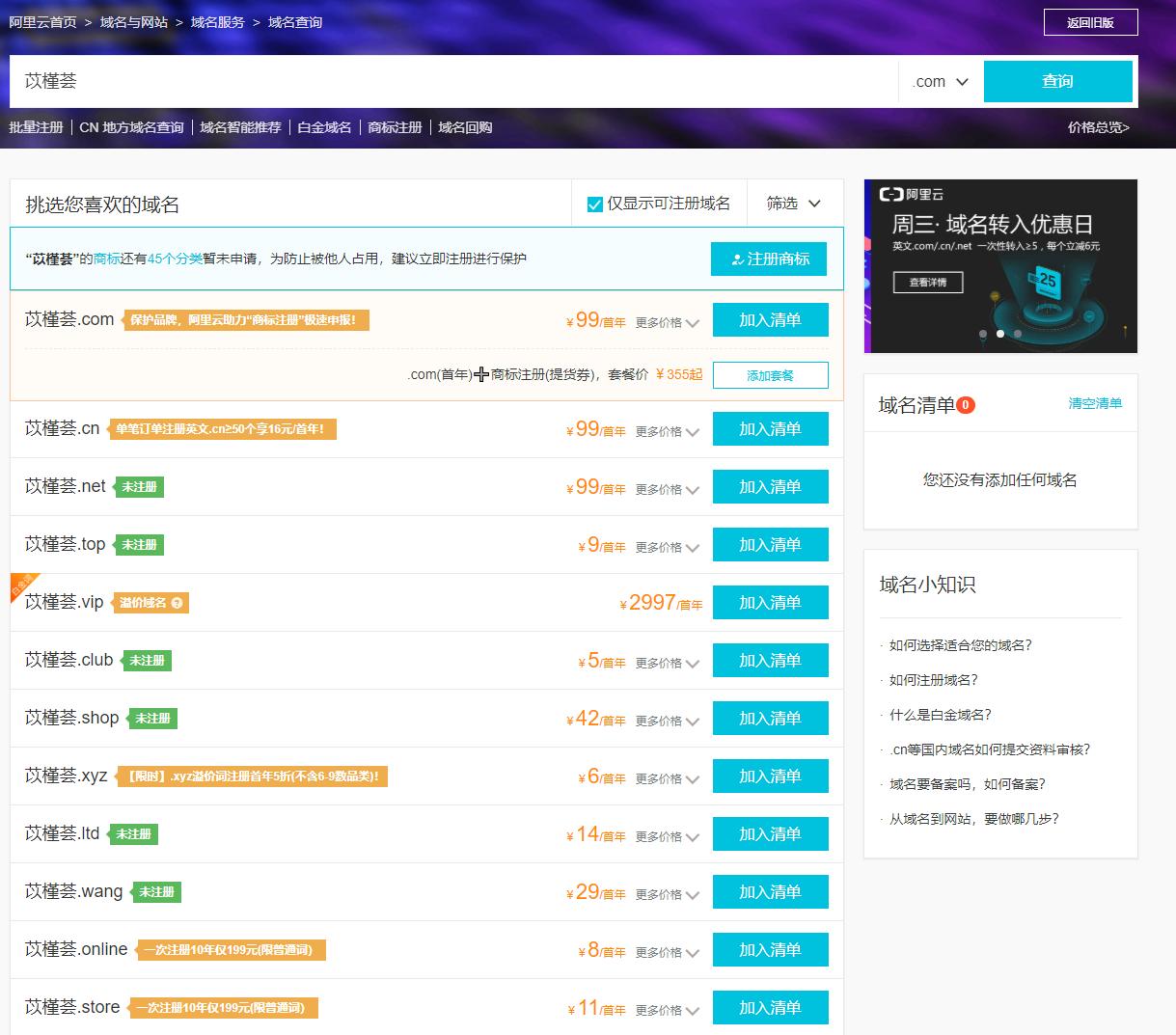This screenshot has width=1176, height=1035.
Task: Open the .com suffix dropdown
Action: pos(941,82)
